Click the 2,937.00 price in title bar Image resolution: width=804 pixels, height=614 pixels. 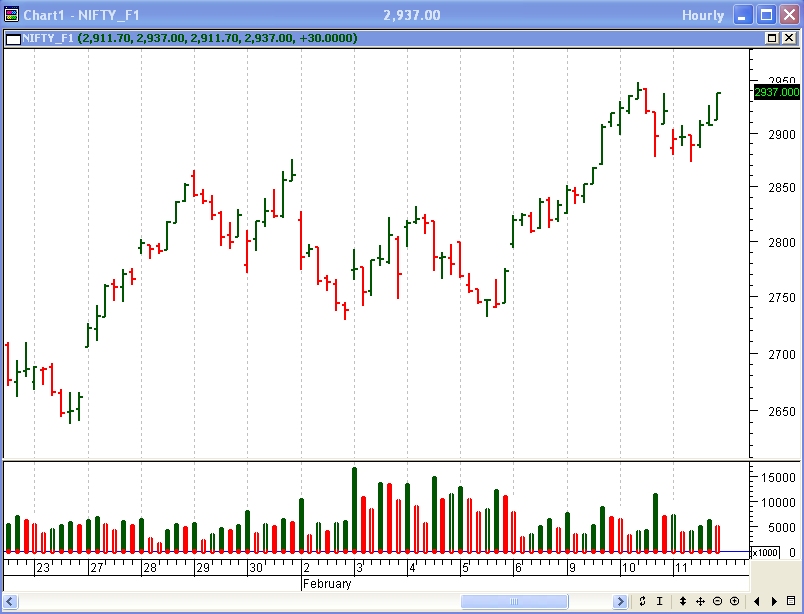[x=412, y=15]
